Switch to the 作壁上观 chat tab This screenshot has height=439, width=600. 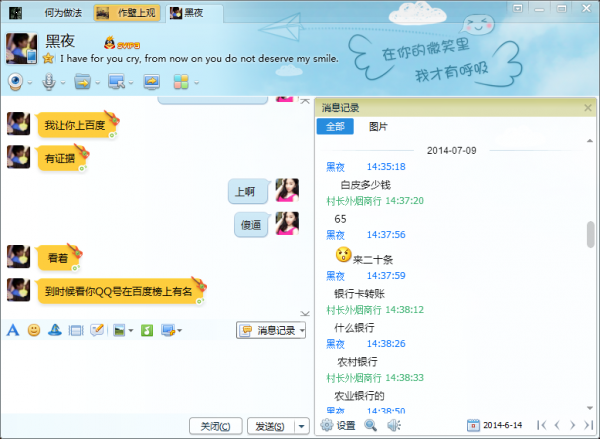pyautogui.click(x=127, y=13)
